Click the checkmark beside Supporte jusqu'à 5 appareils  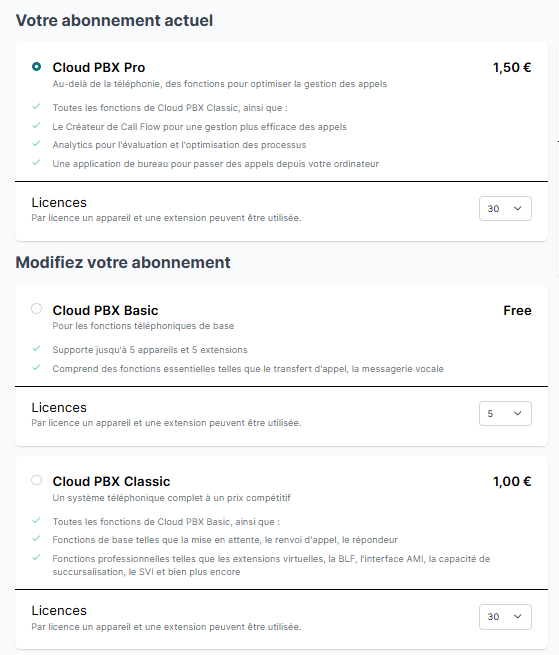click(x=36, y=348)
